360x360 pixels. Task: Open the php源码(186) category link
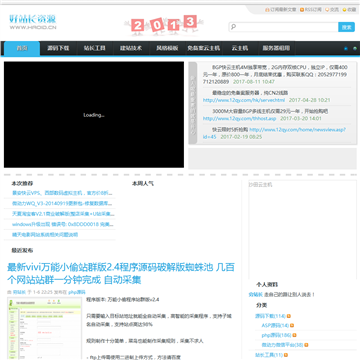[276, 335]
